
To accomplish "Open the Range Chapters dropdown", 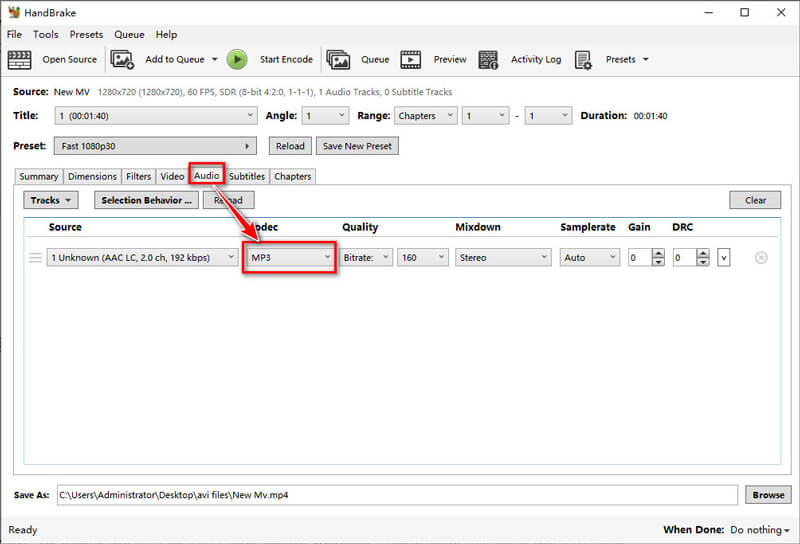I will 425,116.
